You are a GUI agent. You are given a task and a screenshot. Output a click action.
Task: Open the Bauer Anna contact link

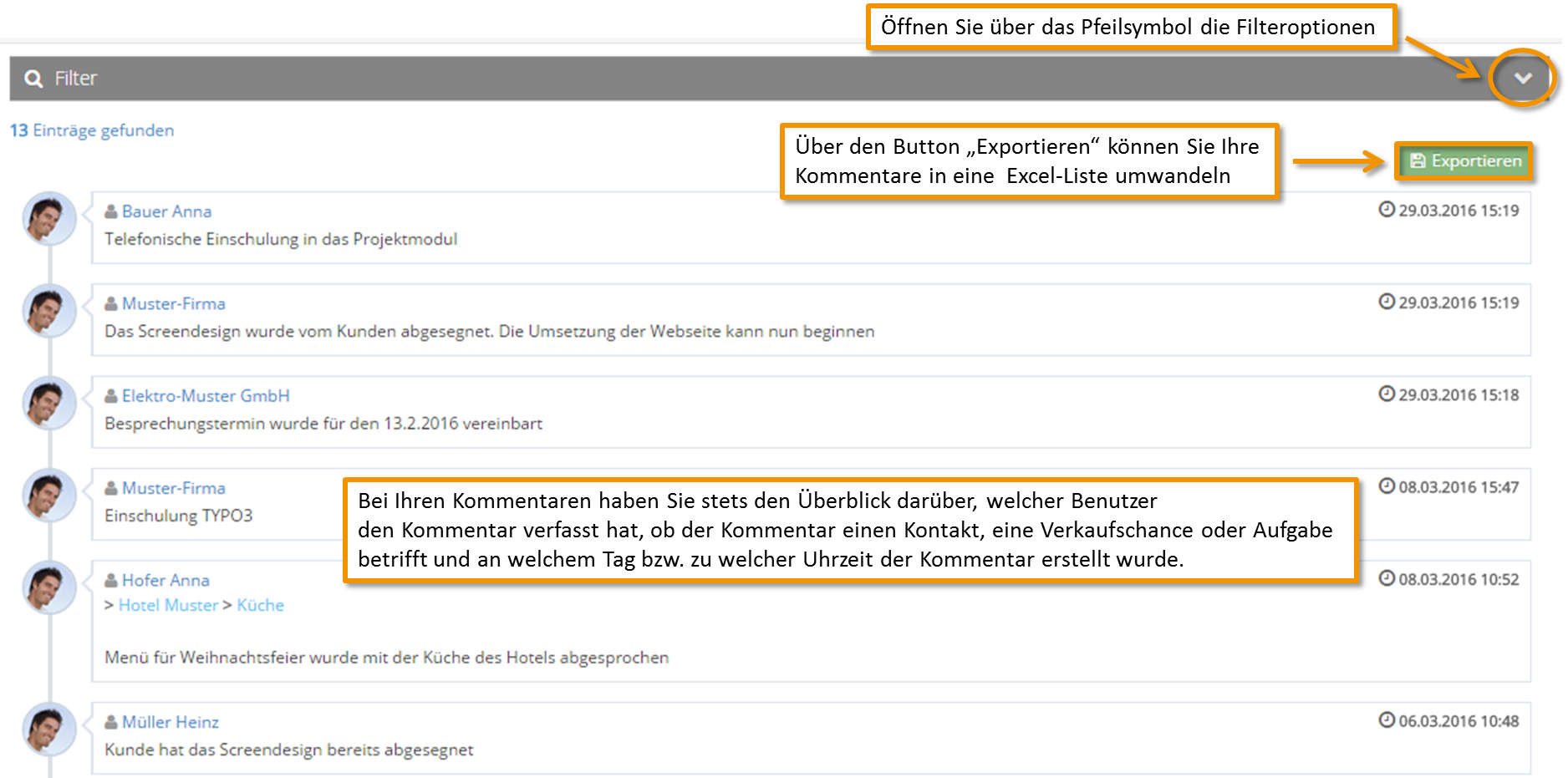[166, 211]
